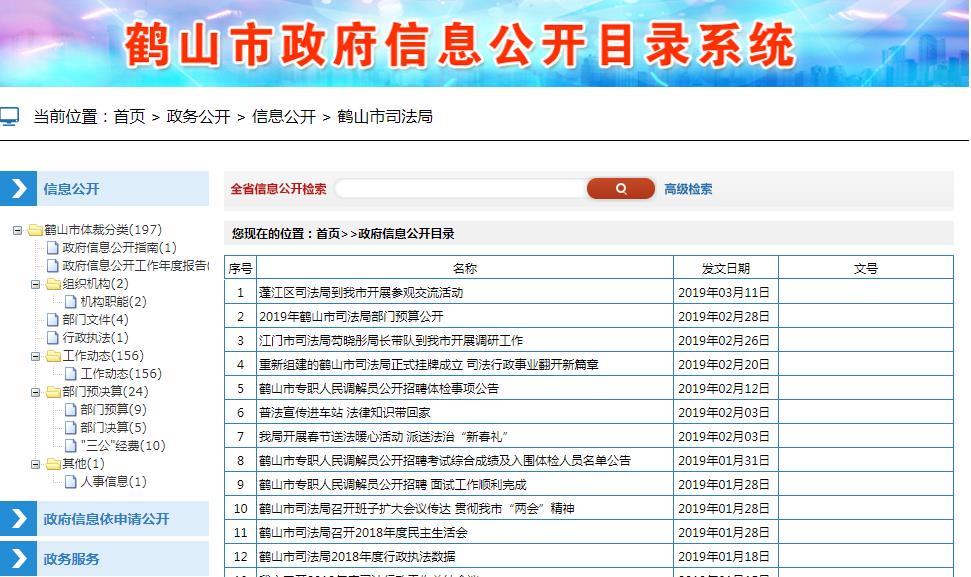Screen dimensions: 971x577
Task: Collapse the 鹤山市体裁分类 root tree node
Action: (17, 230)
